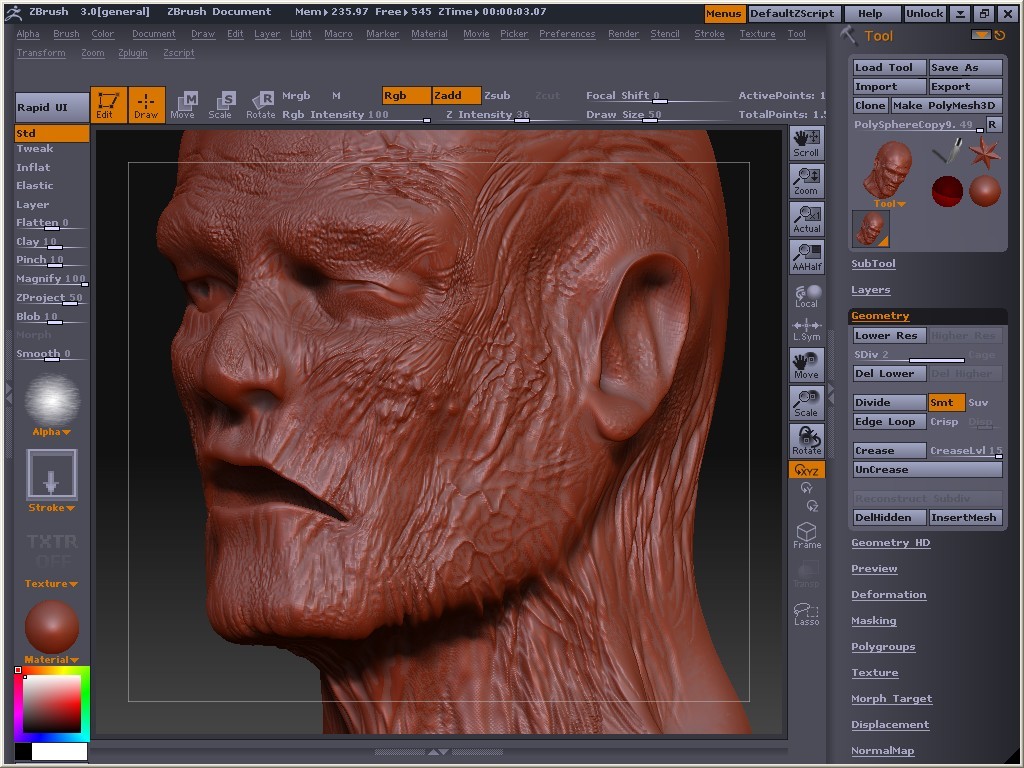Screen dimensions: 1024x768
Task: Open the Material selection popup
Action: [x=52, y=632]
